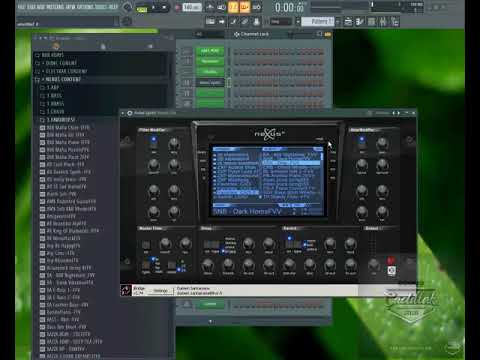Click the 0:00 song time display
The width and height of the screenshot is (480, 360).
[x=289, y=7]
